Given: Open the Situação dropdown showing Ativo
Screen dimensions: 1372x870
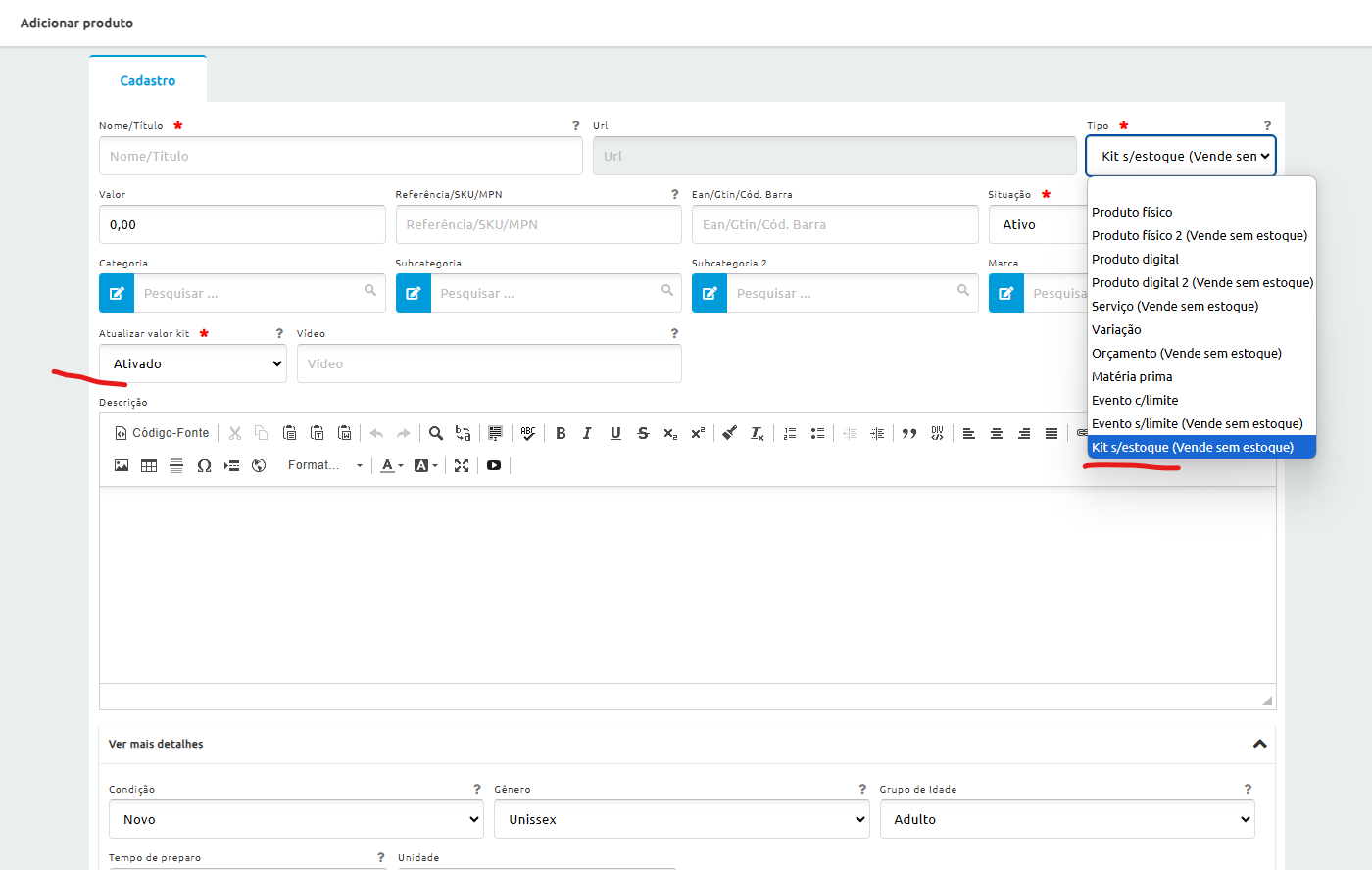Looking at the screenshot, I should coord(1037,224).
